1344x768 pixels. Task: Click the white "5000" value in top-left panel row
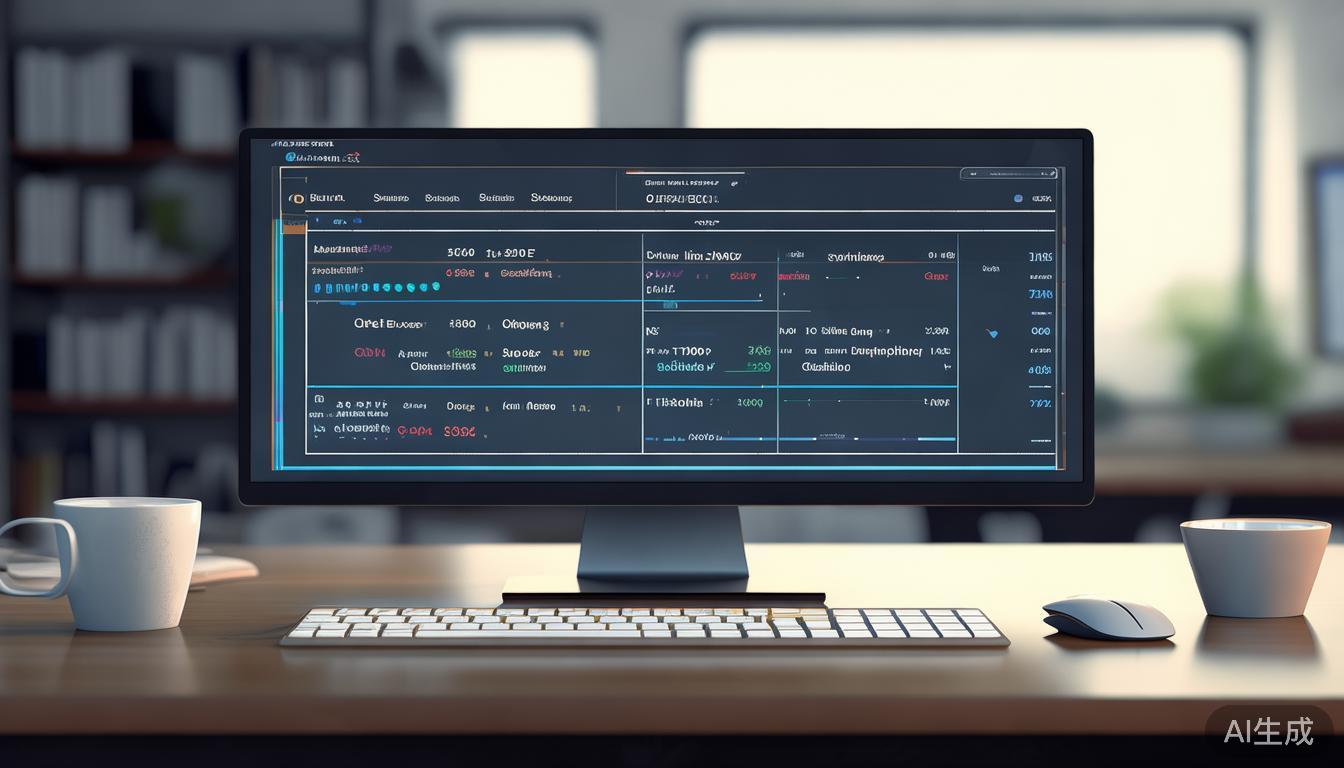(461, 253)
